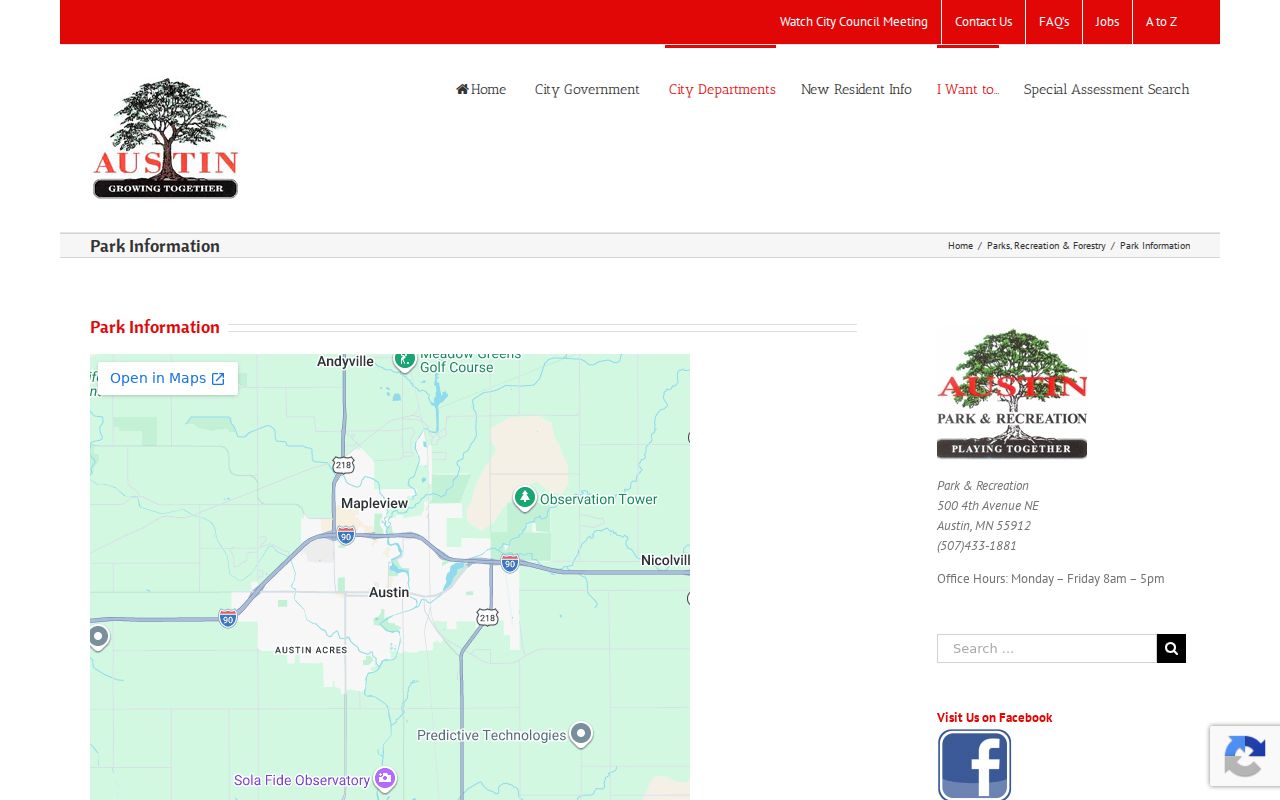Open New Resident Info menu

[856, 89]
